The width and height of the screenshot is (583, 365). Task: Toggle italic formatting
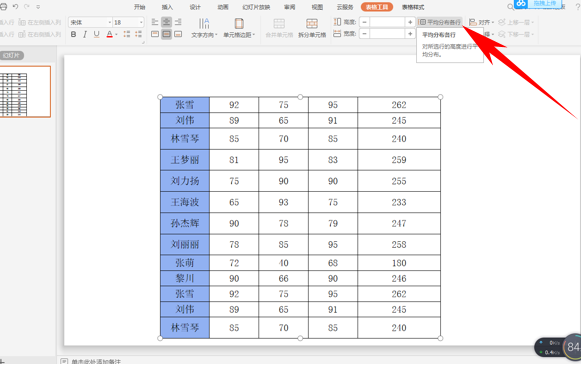click(85, 34)
